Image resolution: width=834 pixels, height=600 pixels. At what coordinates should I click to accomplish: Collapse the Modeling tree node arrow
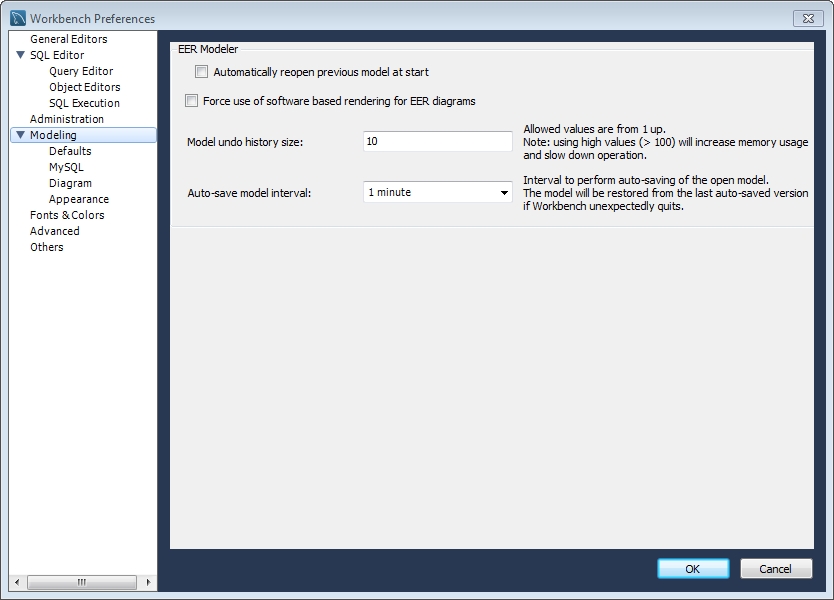[x=21, y=135]
